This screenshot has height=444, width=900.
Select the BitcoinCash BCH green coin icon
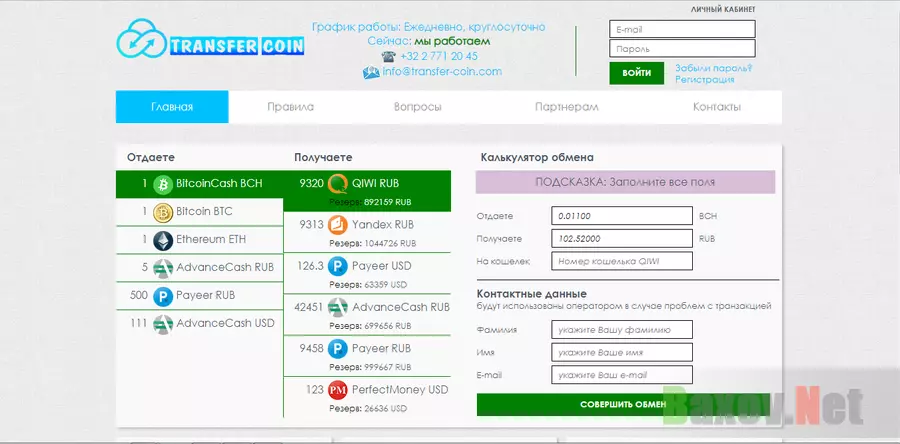coord(163,184)
